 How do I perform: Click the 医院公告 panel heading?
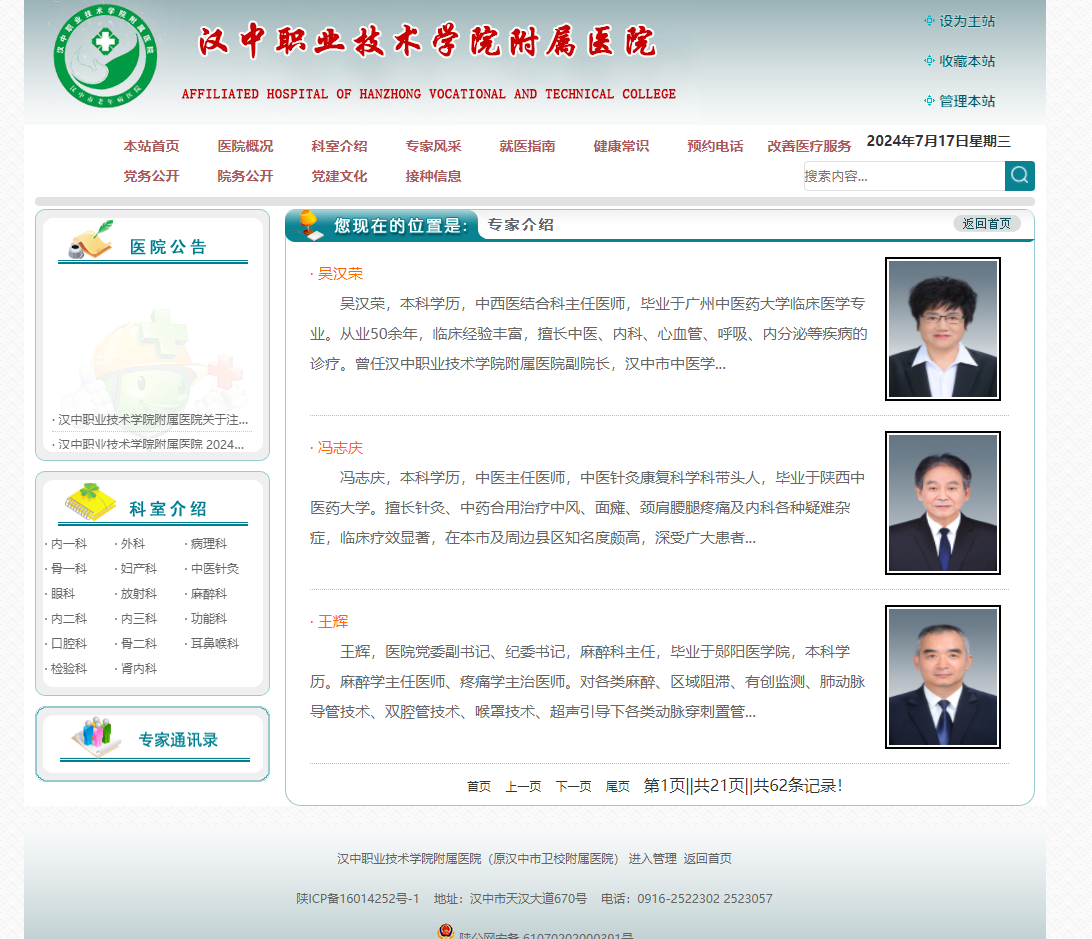coord(168,247)
